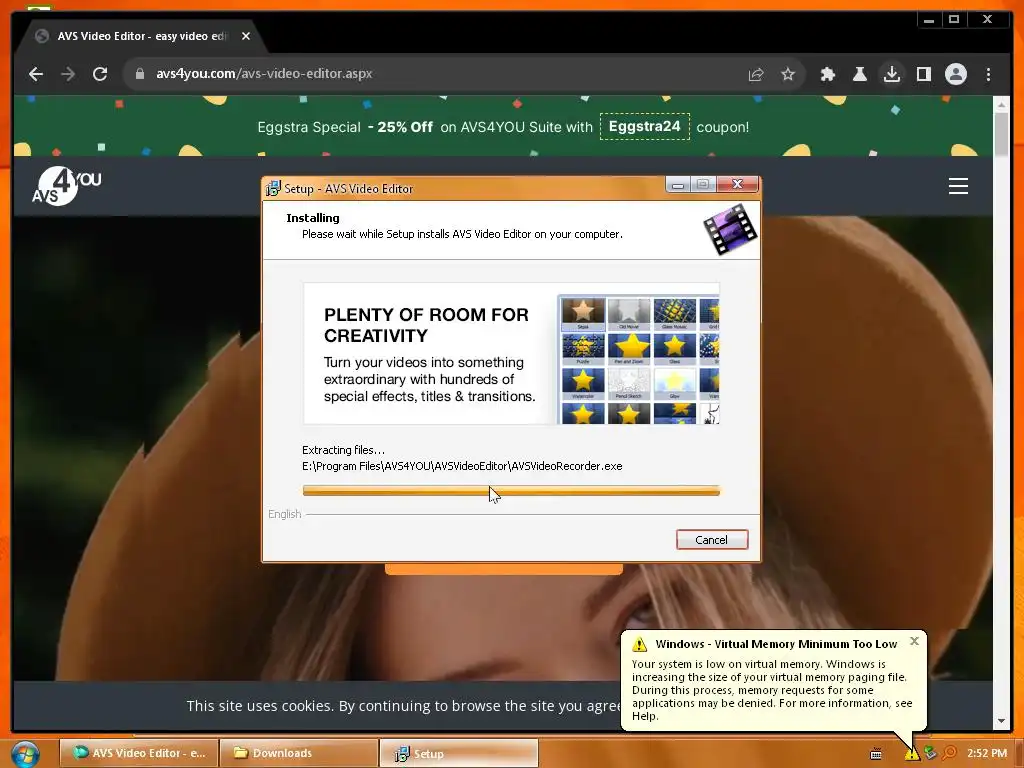Click the scrollbar down arrow
Screen dimensions: 1024x768
[x=1001, y=721]
